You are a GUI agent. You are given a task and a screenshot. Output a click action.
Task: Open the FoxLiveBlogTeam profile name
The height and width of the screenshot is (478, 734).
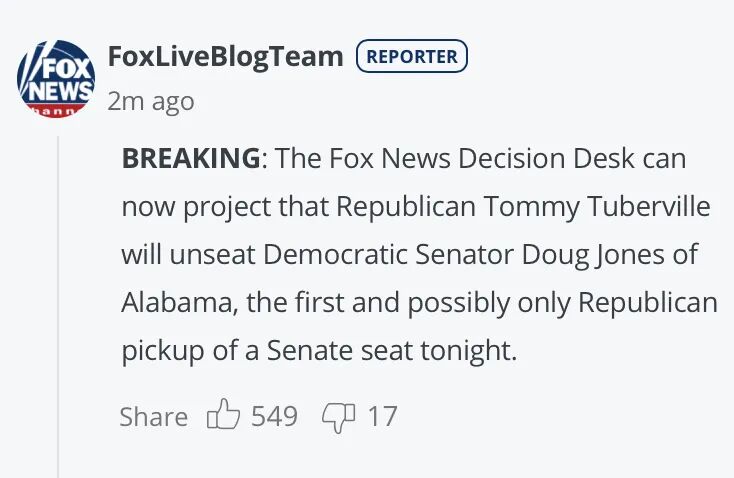pyautogui.click(x=225, y=56)
